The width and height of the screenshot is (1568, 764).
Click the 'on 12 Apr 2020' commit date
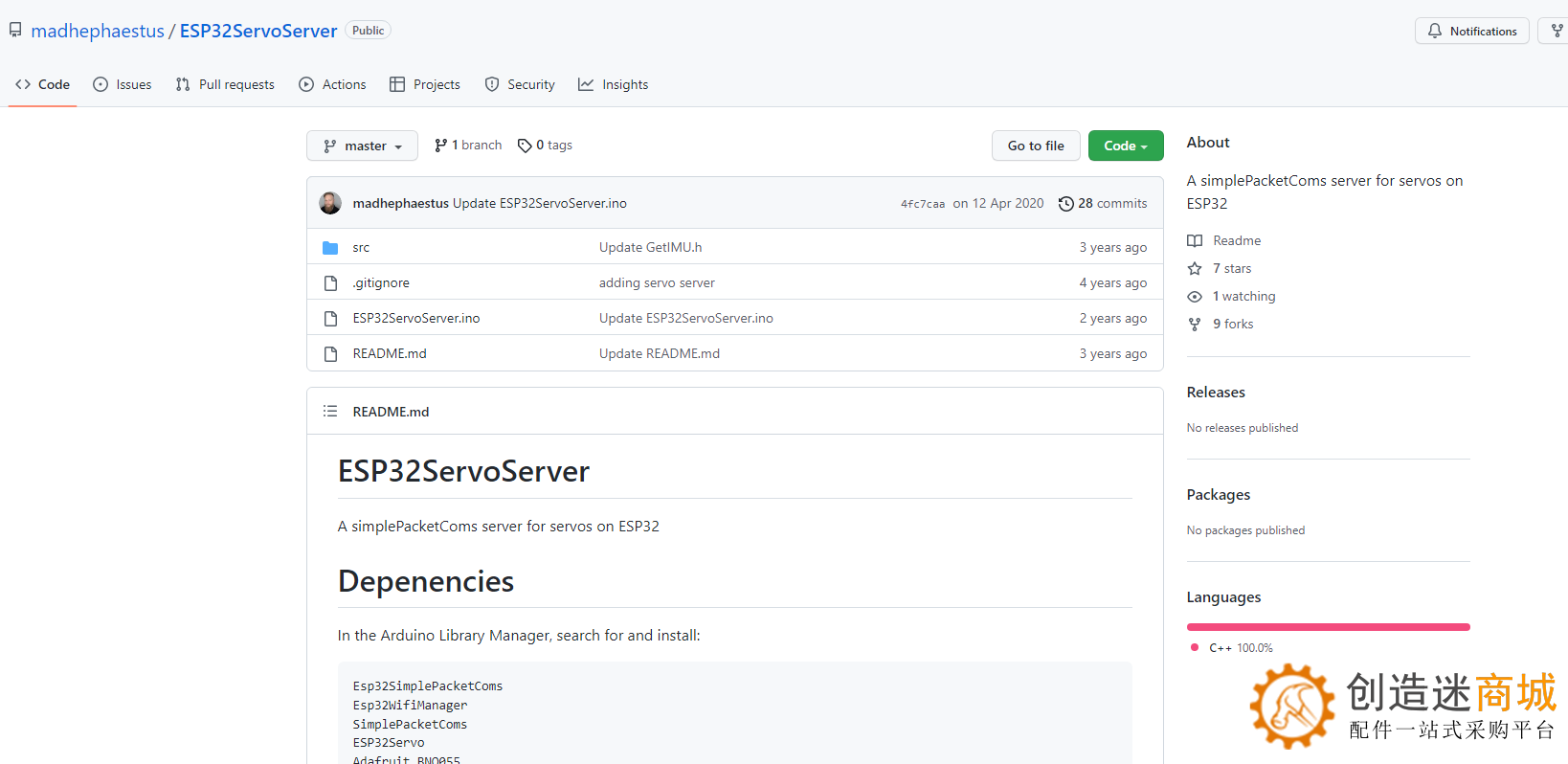tap(998, 203)
